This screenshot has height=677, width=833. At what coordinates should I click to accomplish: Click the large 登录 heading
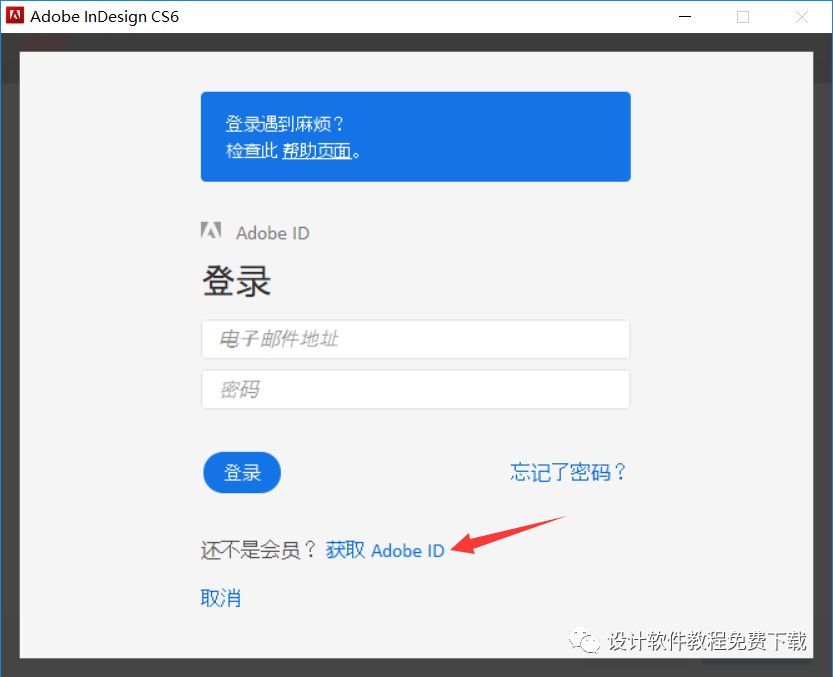tap(236, 281)
